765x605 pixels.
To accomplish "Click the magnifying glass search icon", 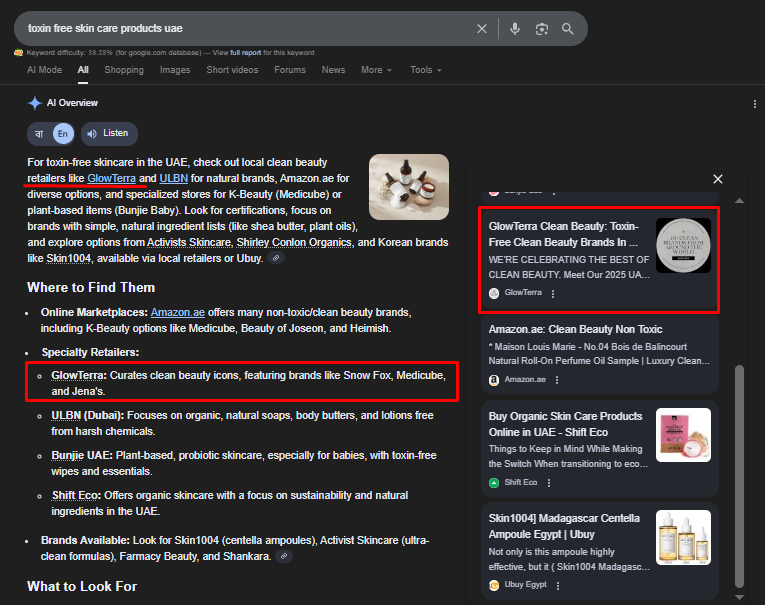I will pos(567,29).
